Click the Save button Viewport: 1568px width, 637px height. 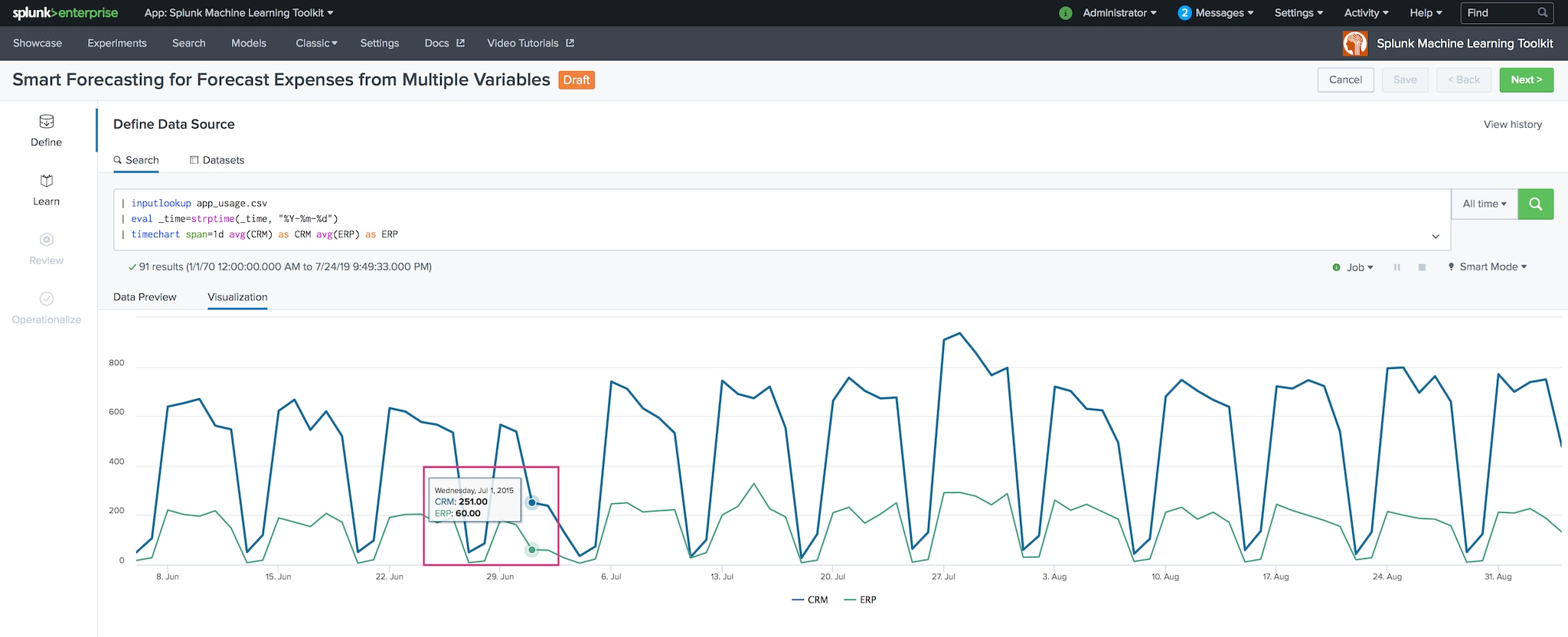click(x=1405, y=80)
